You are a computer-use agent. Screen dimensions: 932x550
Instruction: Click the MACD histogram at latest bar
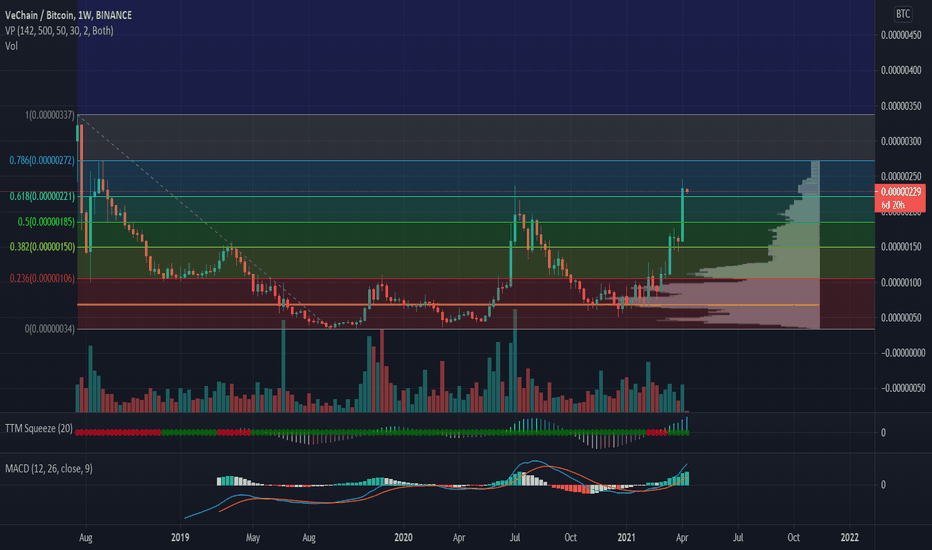[687, 479]
